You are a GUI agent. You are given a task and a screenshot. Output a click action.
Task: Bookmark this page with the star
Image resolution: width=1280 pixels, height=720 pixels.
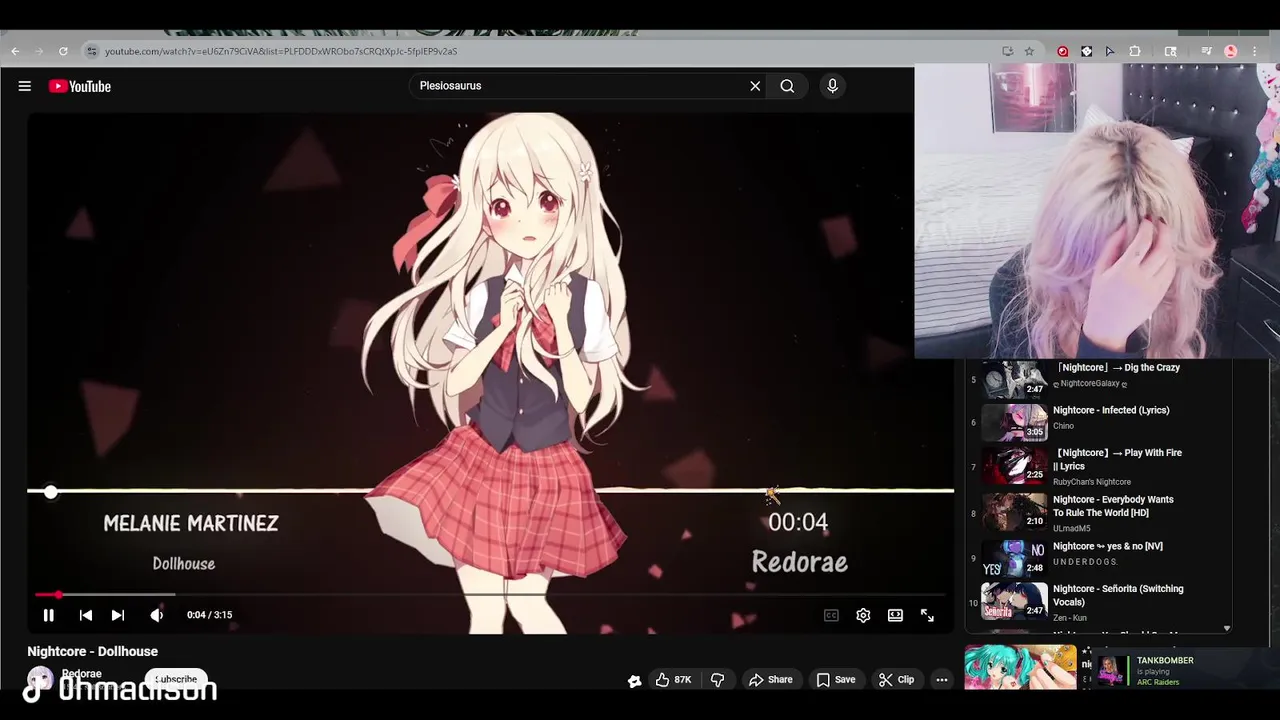click(x=1029, y=51)
